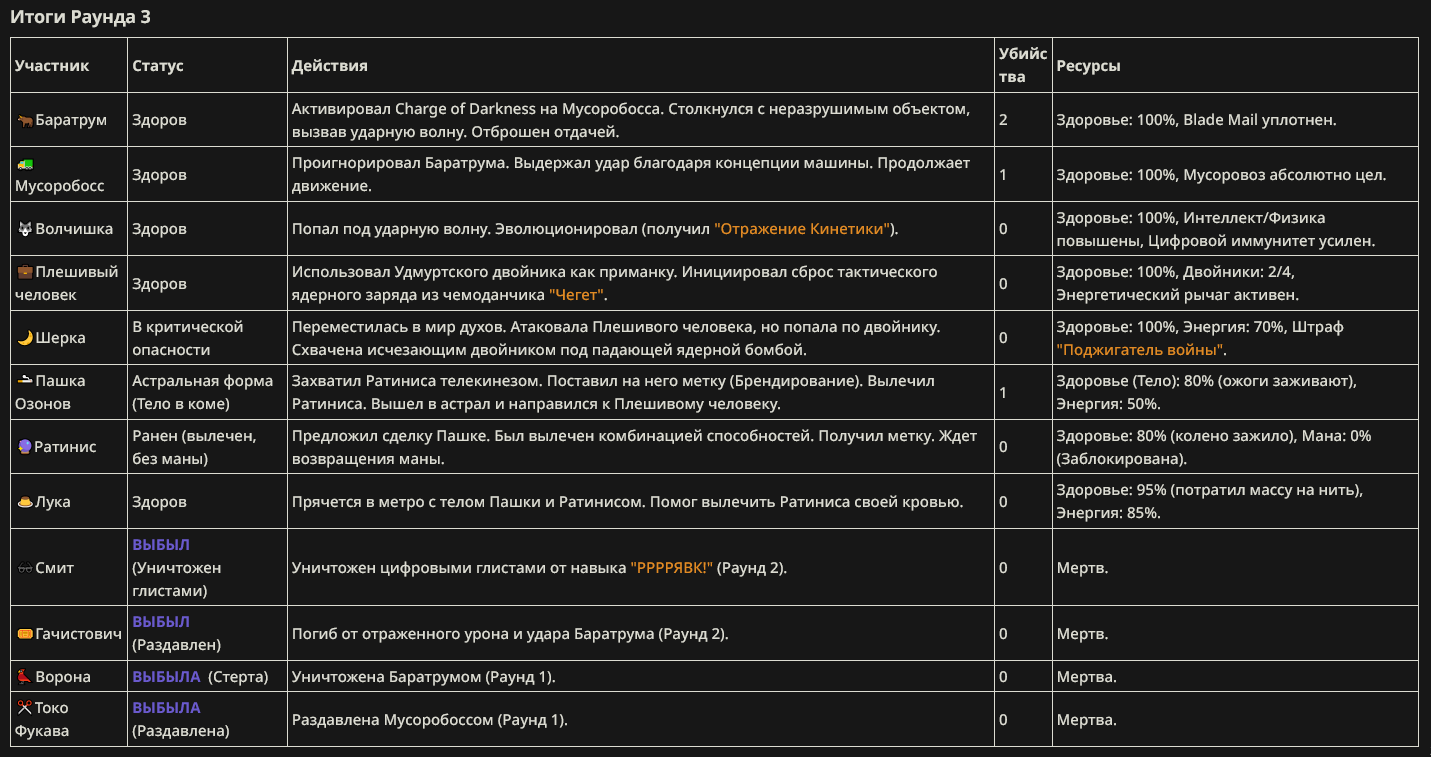Open the orange "Поджигатель войны" penalty text

1141,350
